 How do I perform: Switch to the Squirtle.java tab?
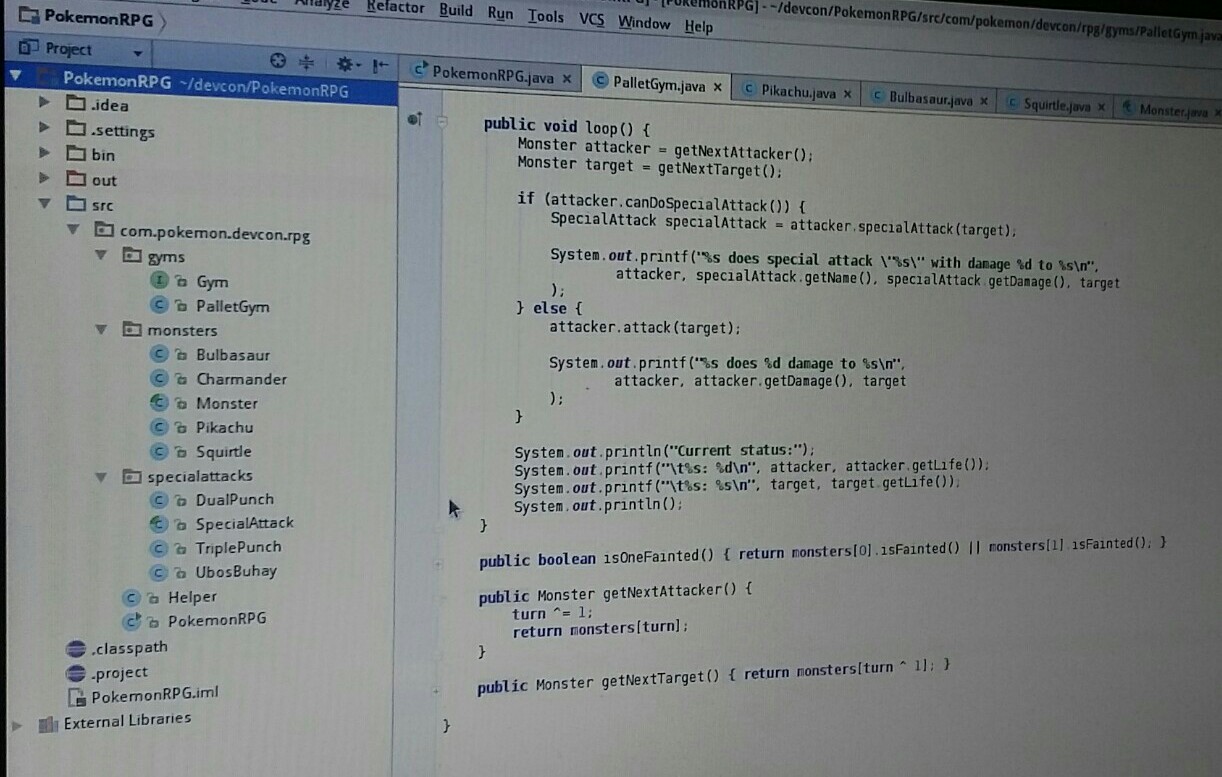[1057, 105]
